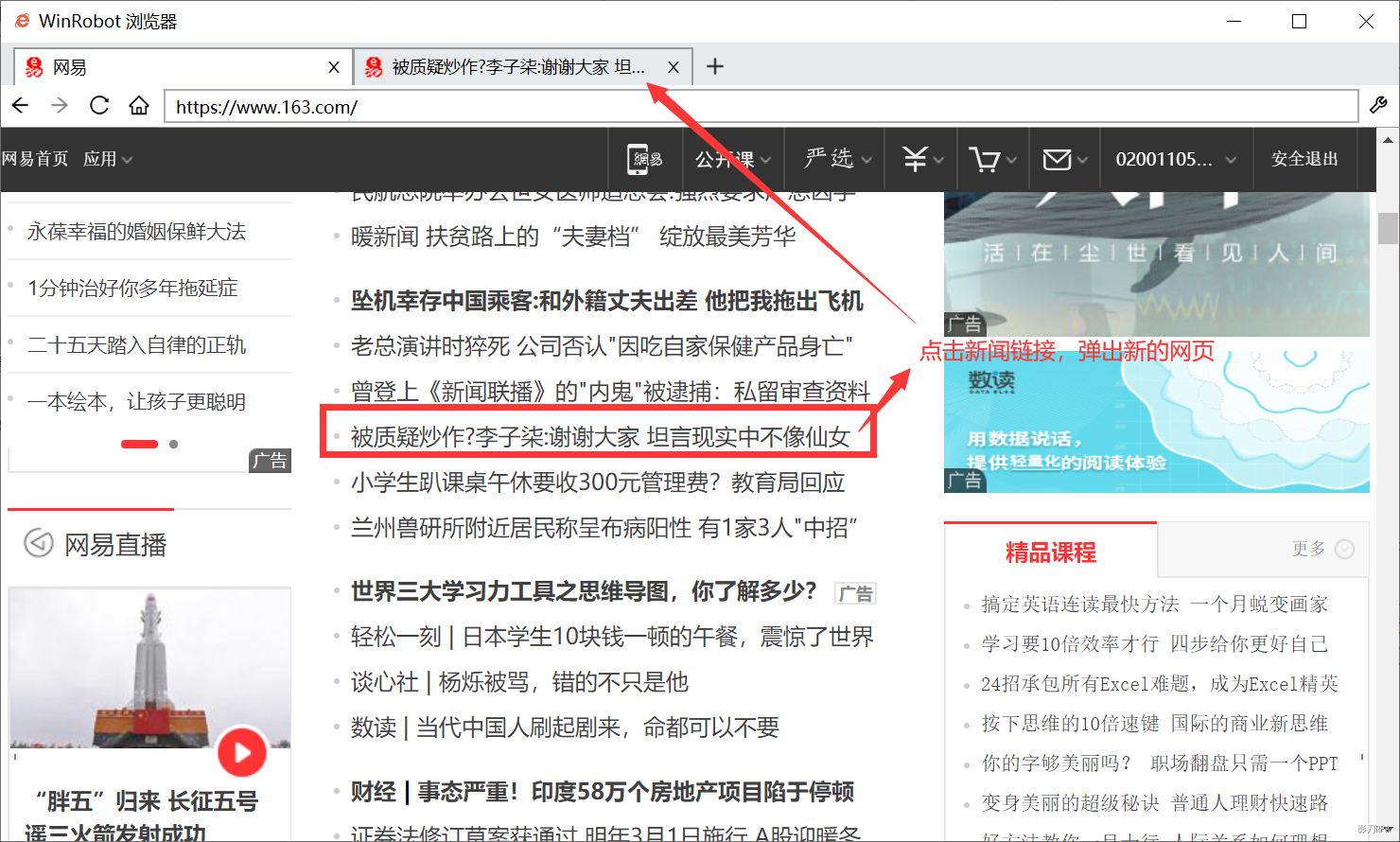Click the browser forward arrow

click(x=60, y=105)
